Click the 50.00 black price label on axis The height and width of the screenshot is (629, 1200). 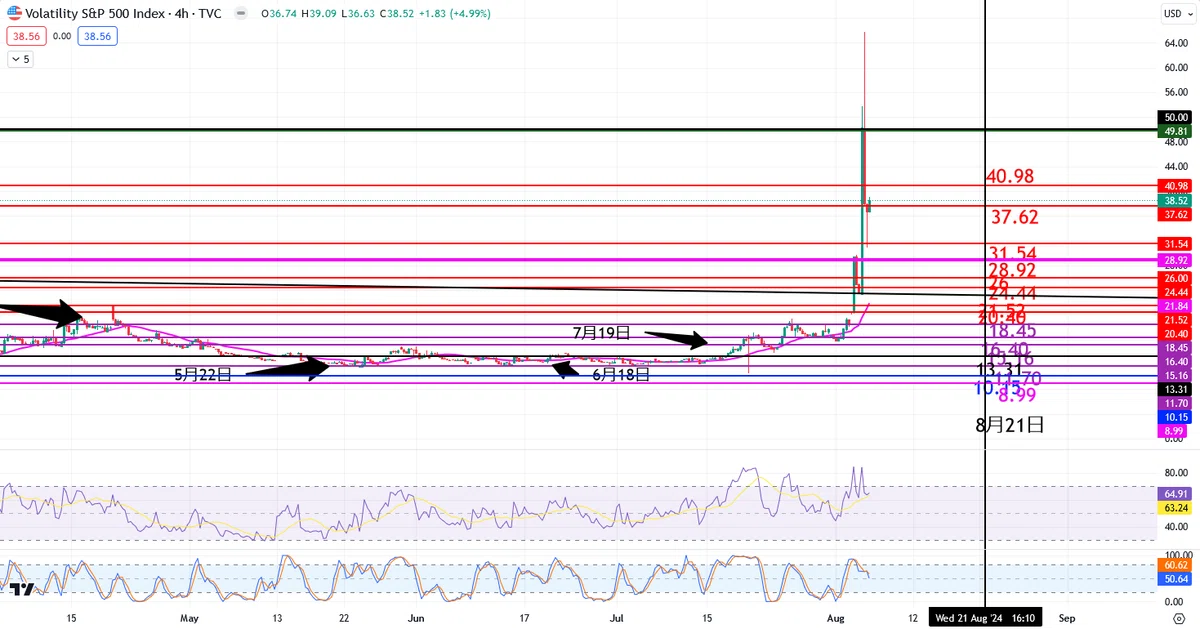[x=1175, y=118]
